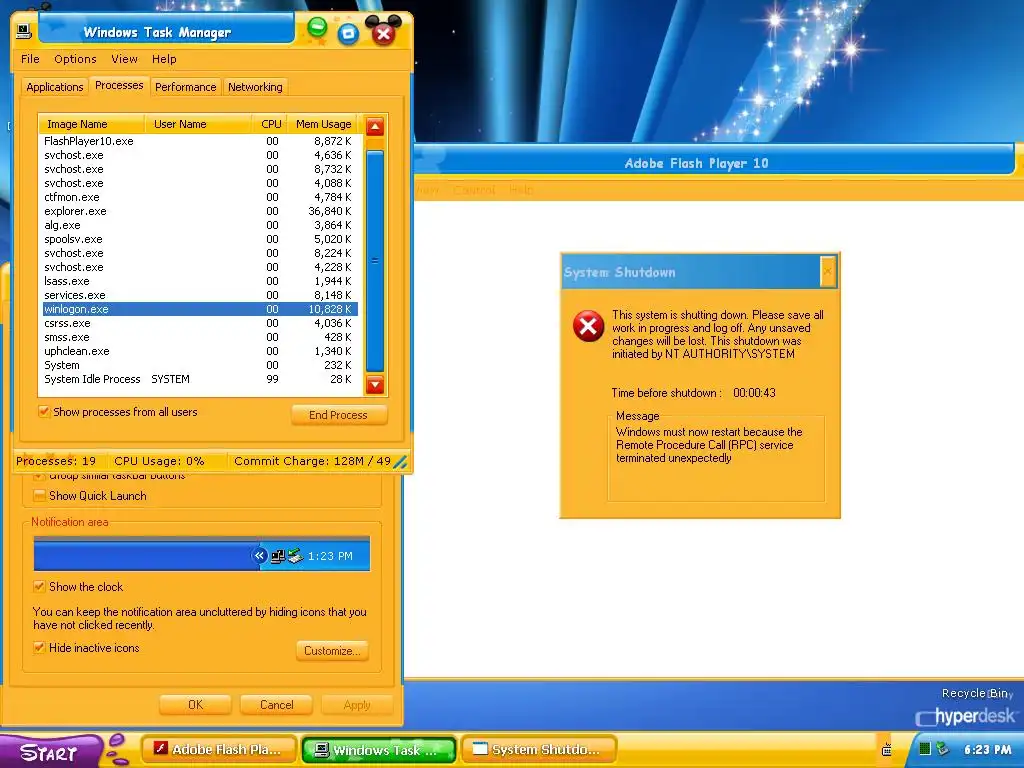Screen dimensions: 1024x768
Task: Select explorer.exe process row
Action: [199, 211]
